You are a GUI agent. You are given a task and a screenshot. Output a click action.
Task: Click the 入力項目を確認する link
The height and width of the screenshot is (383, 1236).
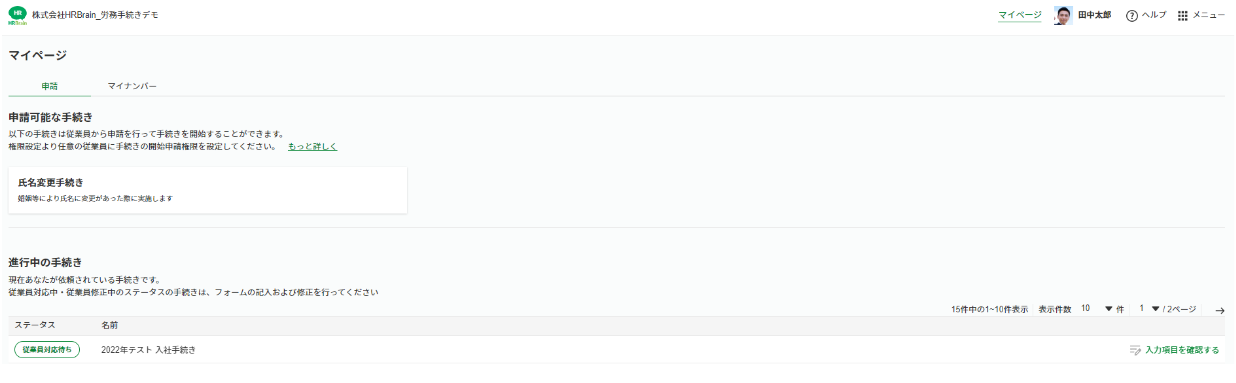click(x=1182, y=350)
